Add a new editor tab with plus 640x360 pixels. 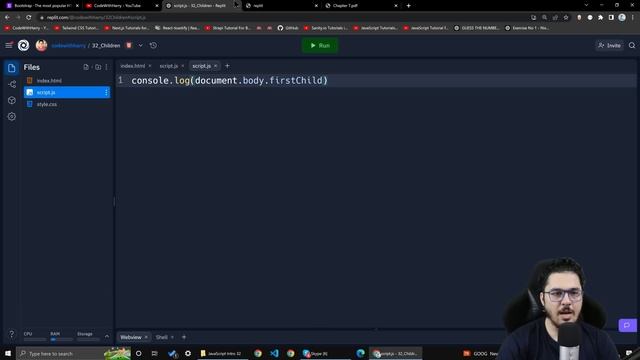(x=227, y=66)
